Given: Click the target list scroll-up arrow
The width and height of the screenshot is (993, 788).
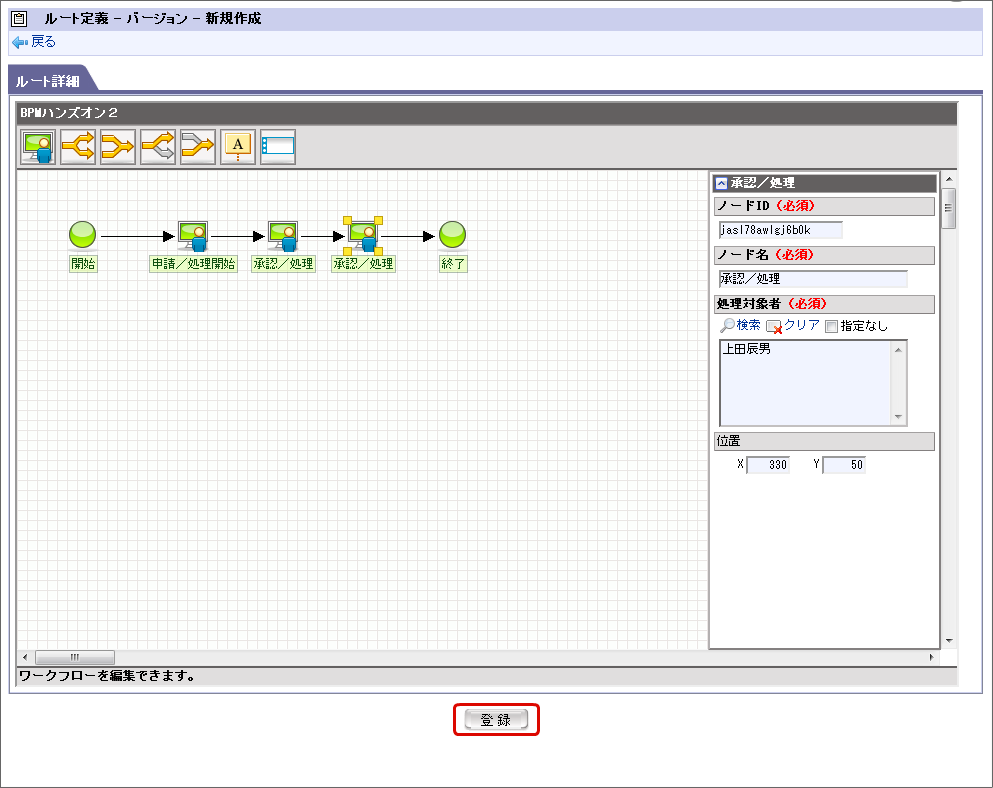Looking at the screenshot, I should [898, 350].
